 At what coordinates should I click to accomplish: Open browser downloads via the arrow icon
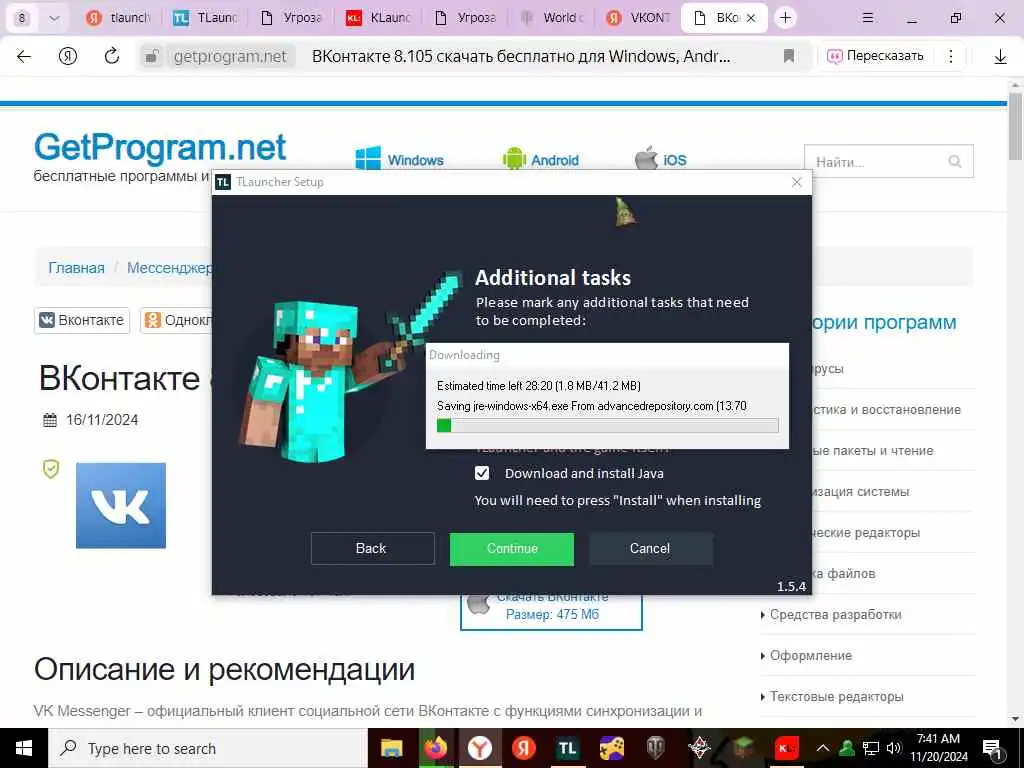click(1000, 57)
